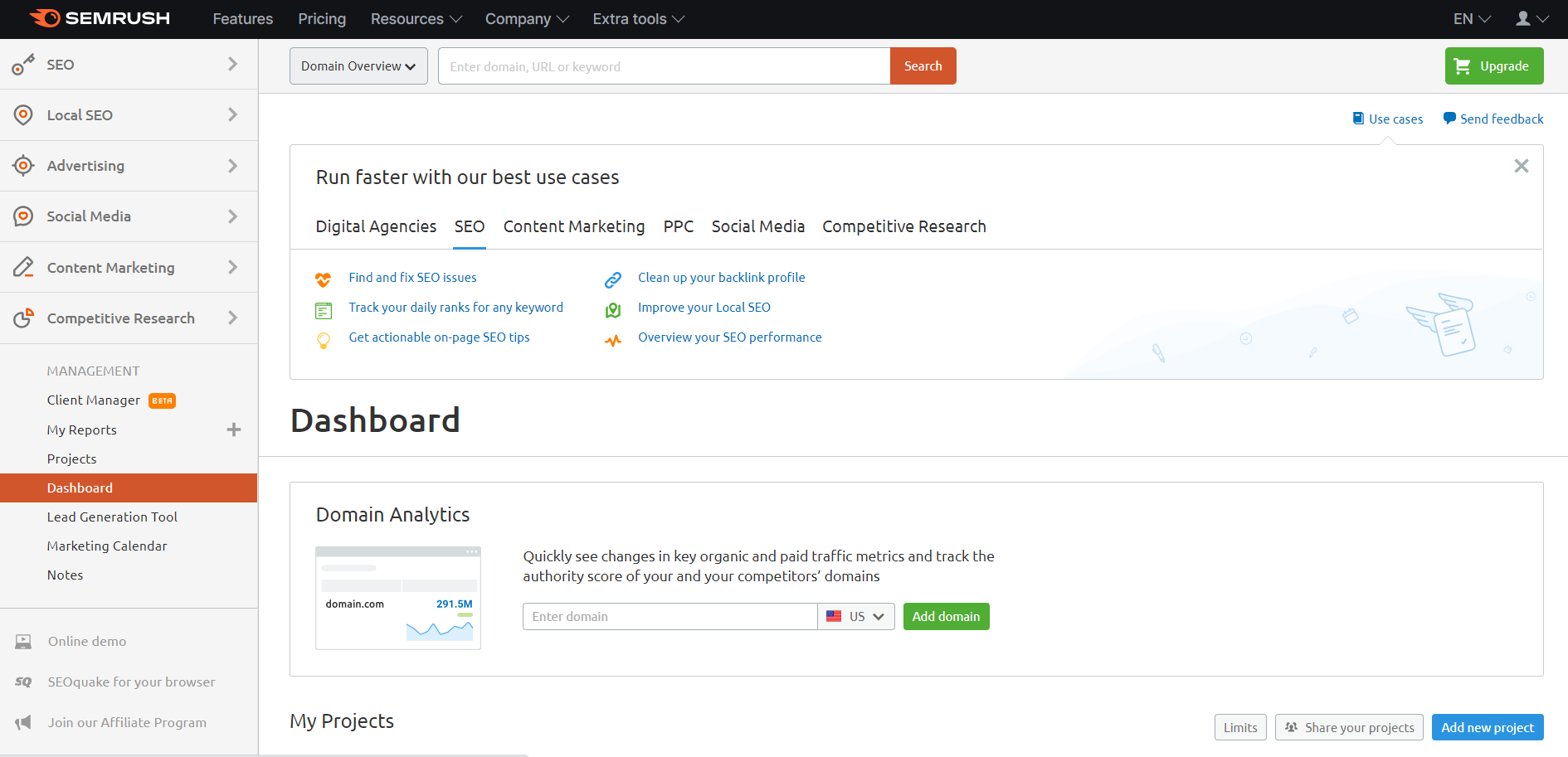1568x757 pixels.
Task: Click the Affiliate Program megaphone icon
Action: click(x=23, y=722)
